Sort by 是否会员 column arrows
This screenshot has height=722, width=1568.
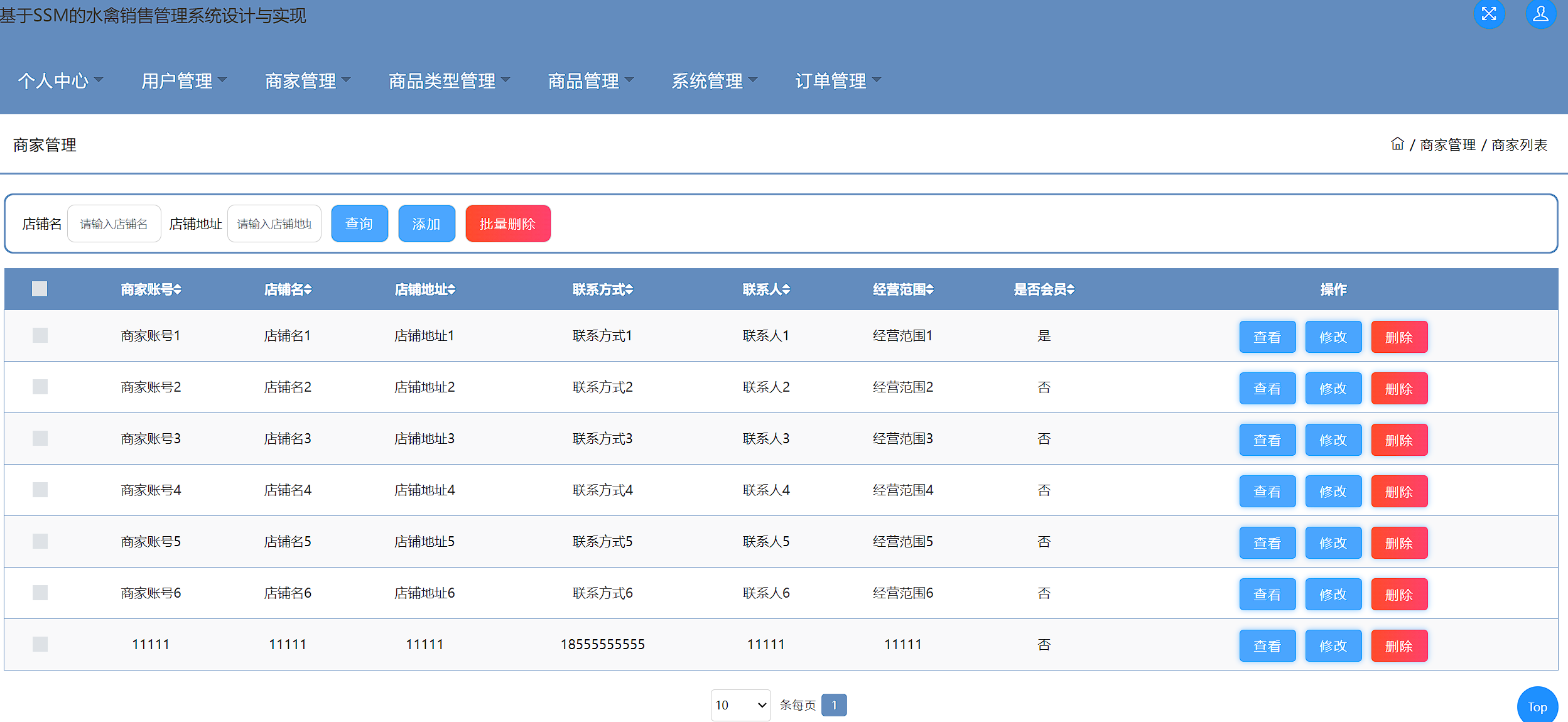(1071, 289)
